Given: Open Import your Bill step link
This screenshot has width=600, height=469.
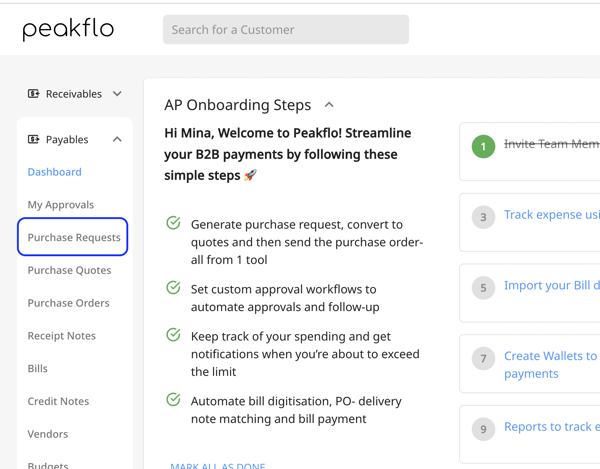Looking at the screenshot, I should 552,285.
